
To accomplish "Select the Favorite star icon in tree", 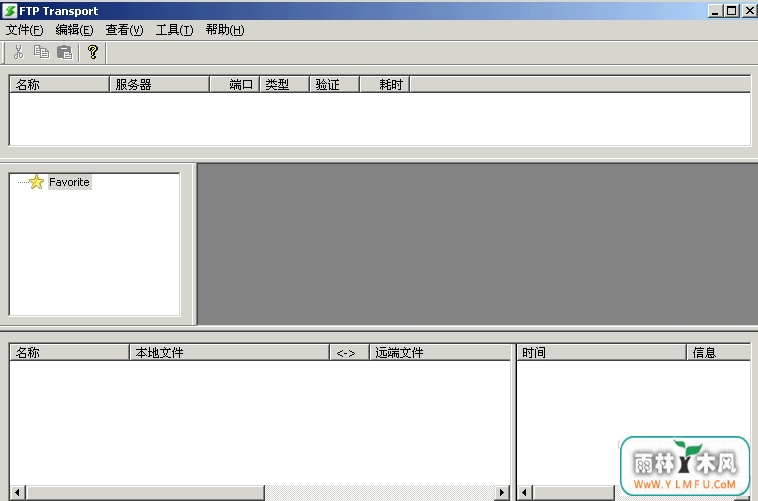I will coord(36,182).
